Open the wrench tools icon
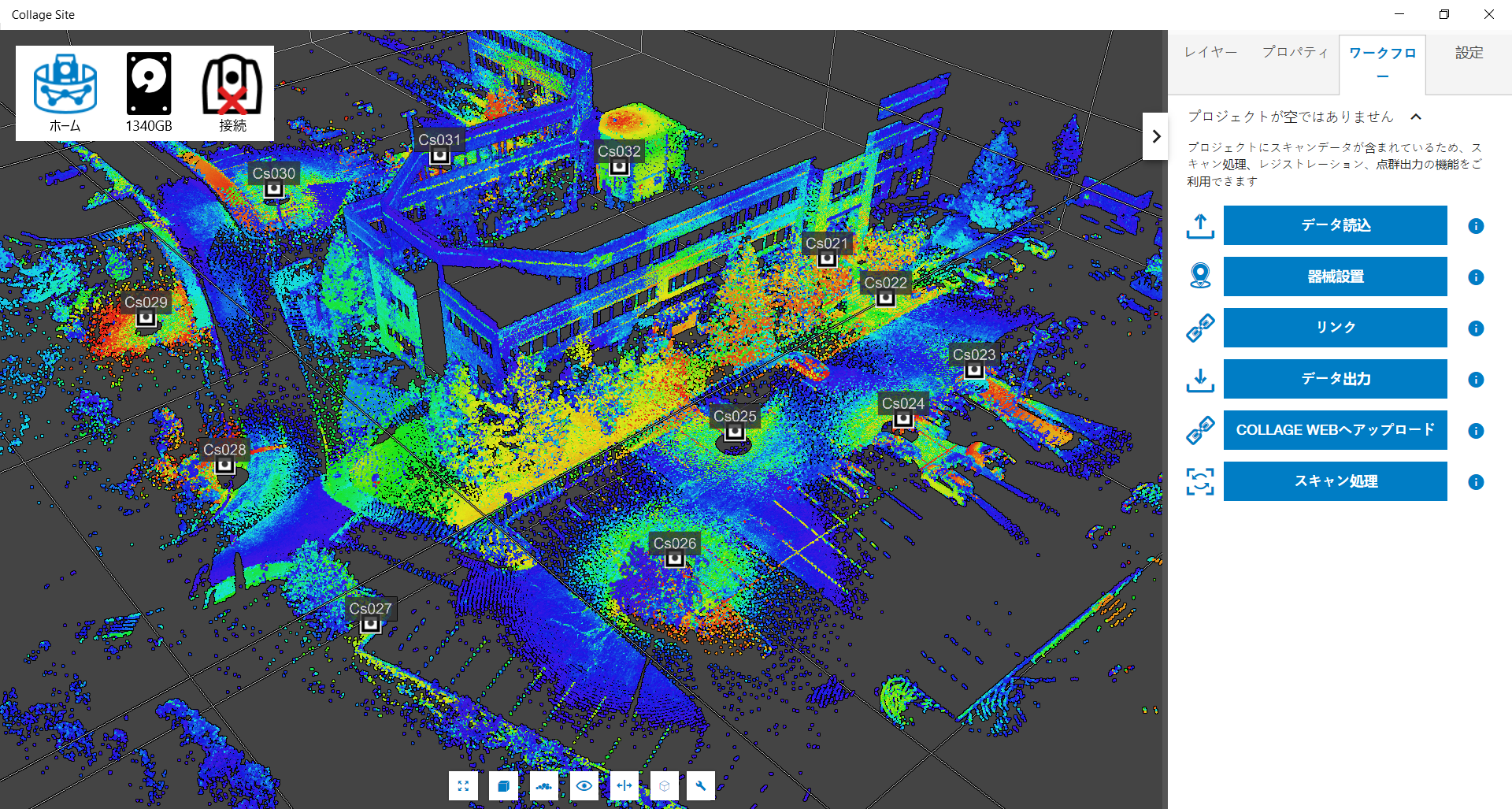1512x809 pixels. (700, 785)
